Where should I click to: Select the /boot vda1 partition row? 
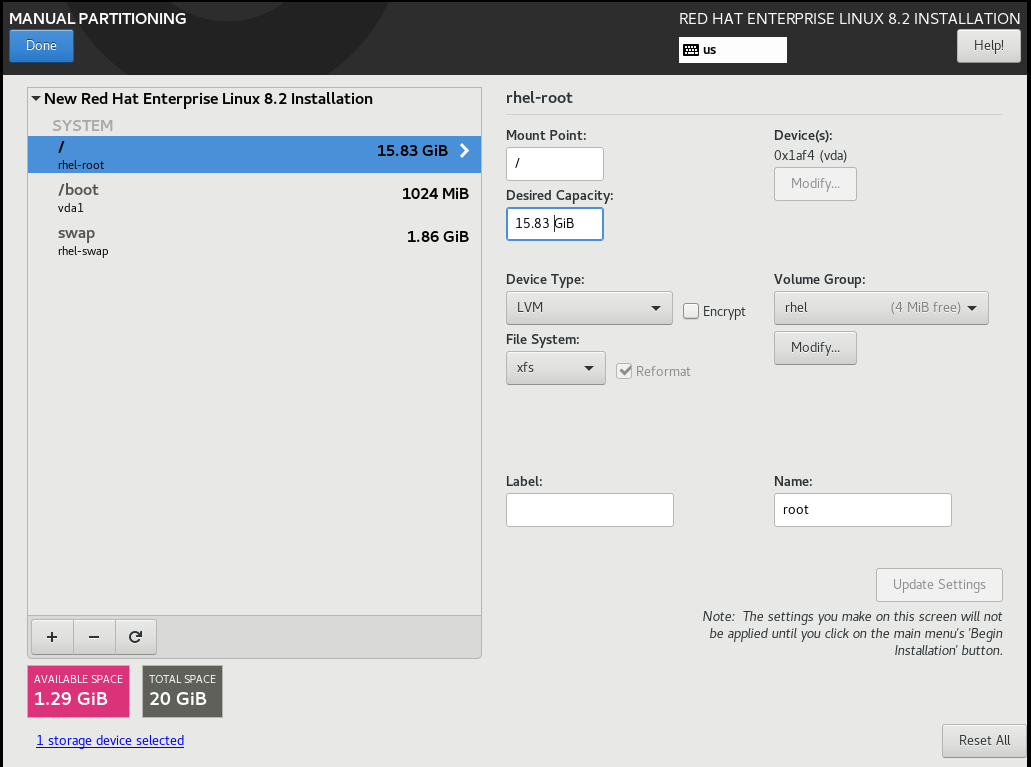254,197
